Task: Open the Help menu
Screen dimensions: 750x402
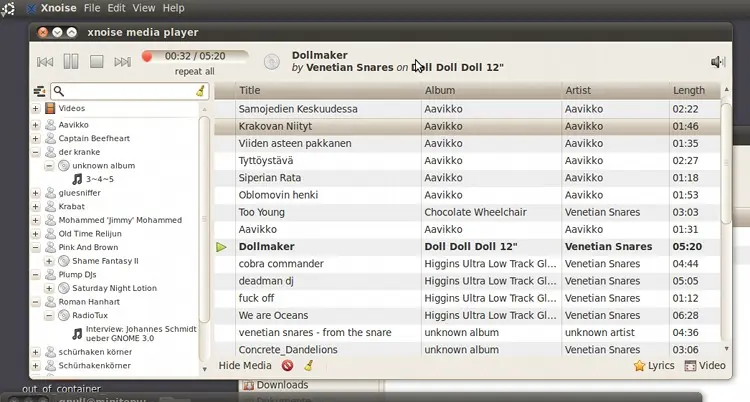Action: click(173, 8)
